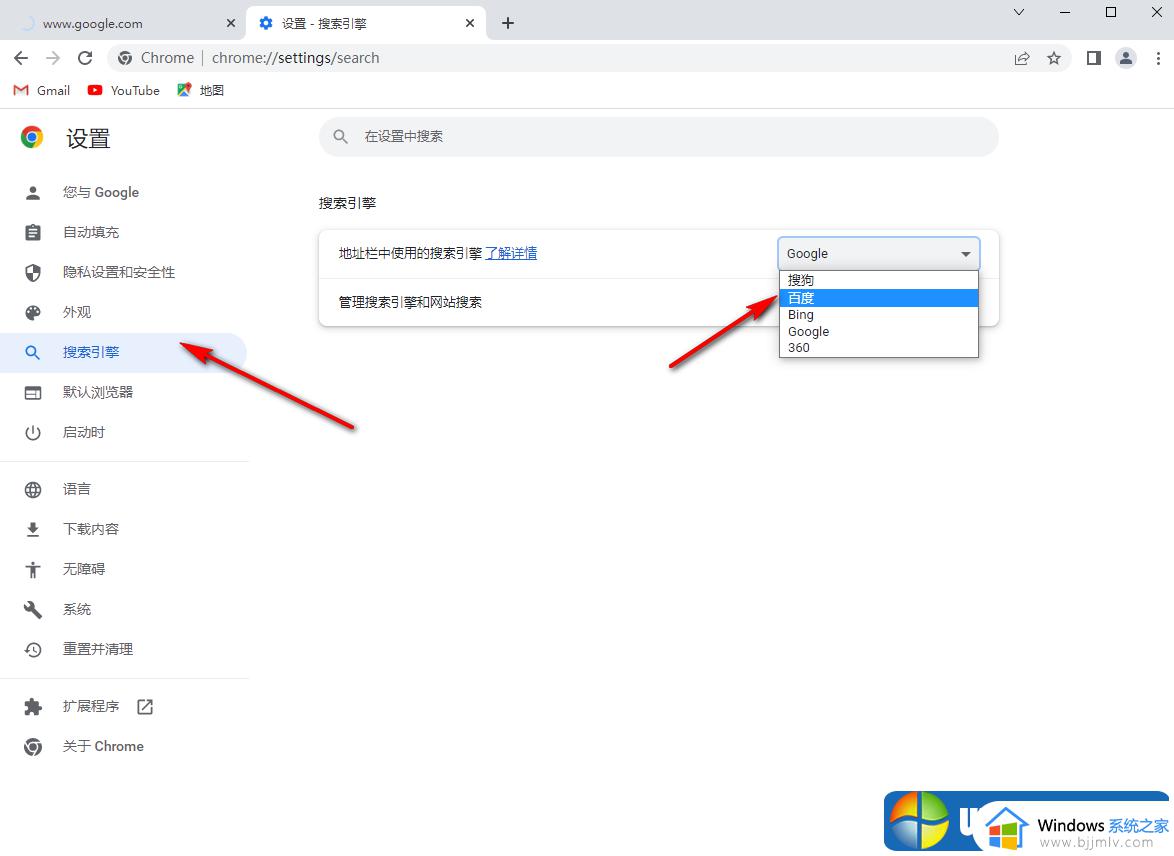
Task: Open 扩展程序 in the sidebar
Action: [124, 707]
